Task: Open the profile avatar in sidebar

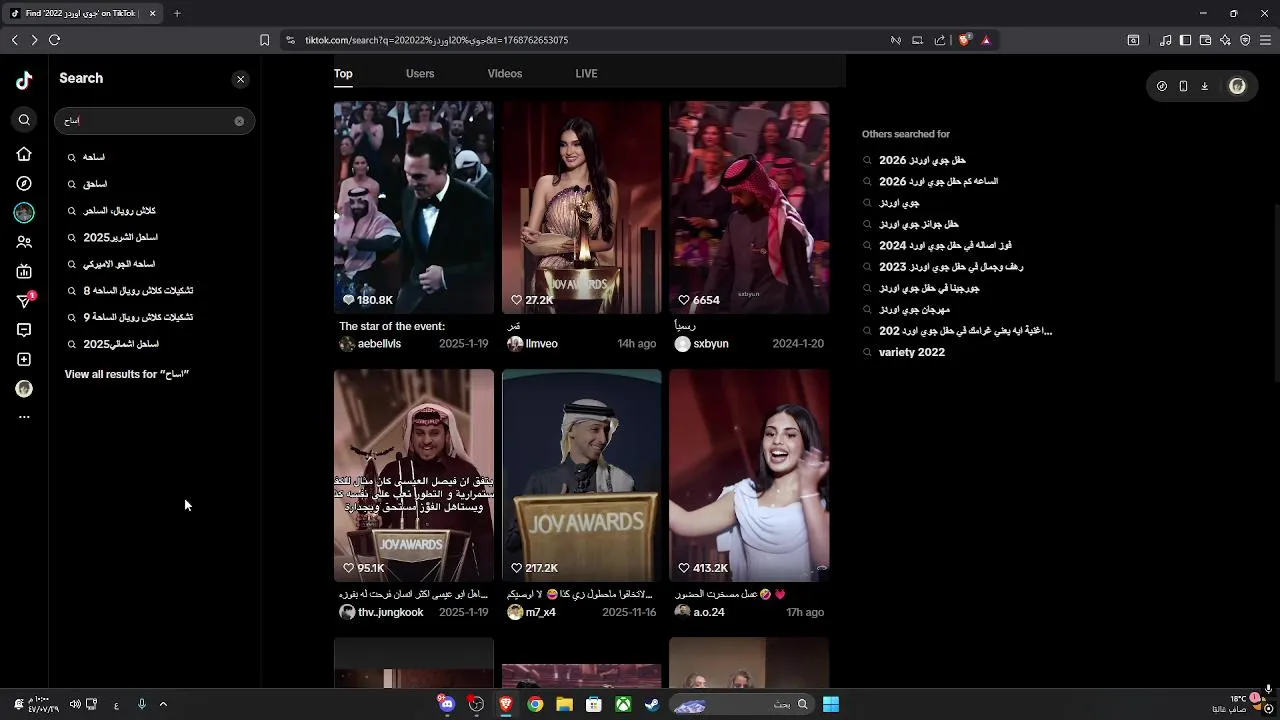Action: coord(24,389)
